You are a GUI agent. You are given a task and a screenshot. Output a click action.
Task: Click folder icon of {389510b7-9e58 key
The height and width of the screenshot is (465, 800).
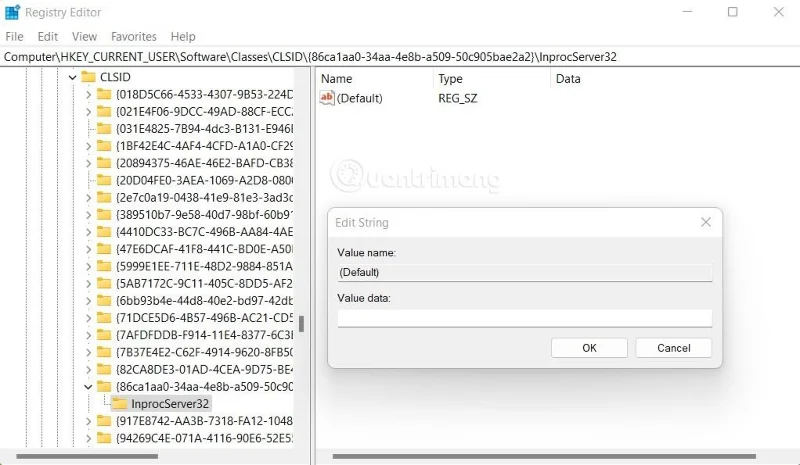[104, 214]
